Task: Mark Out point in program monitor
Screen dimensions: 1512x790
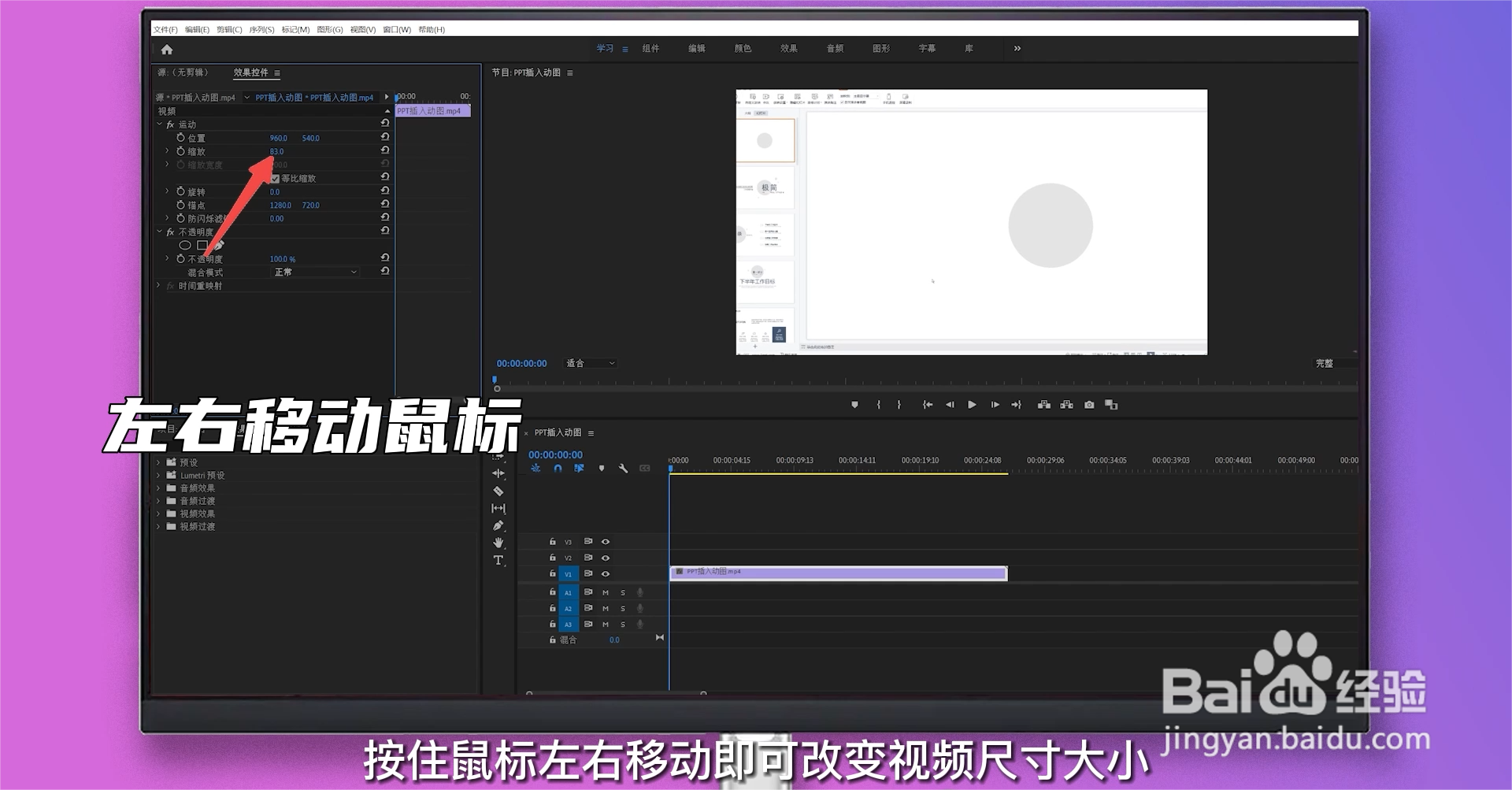Action: pyautogui.click(x=899, y=405)
